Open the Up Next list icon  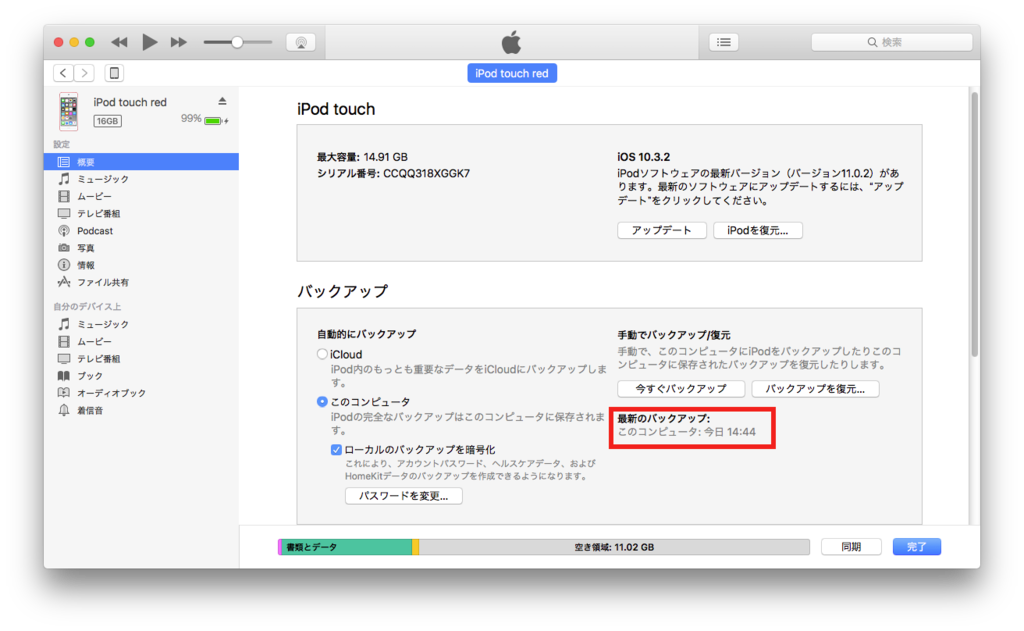point(724,42)
